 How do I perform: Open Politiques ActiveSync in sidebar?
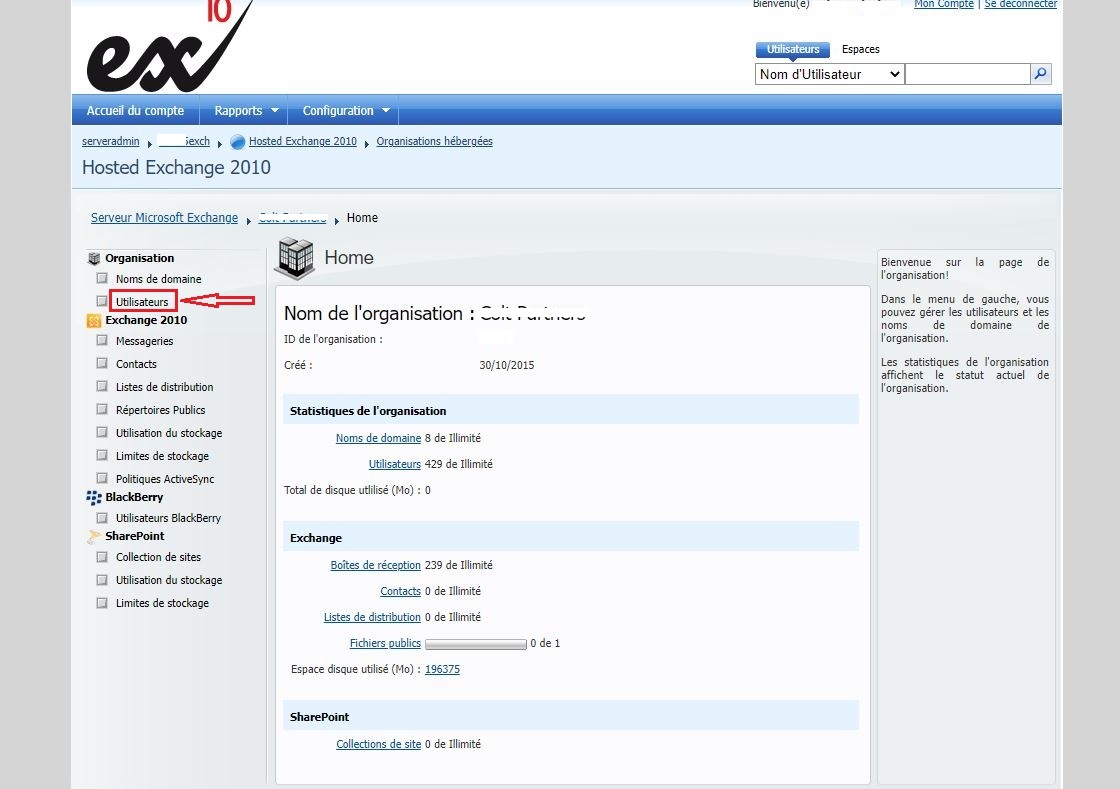[165, 479]
